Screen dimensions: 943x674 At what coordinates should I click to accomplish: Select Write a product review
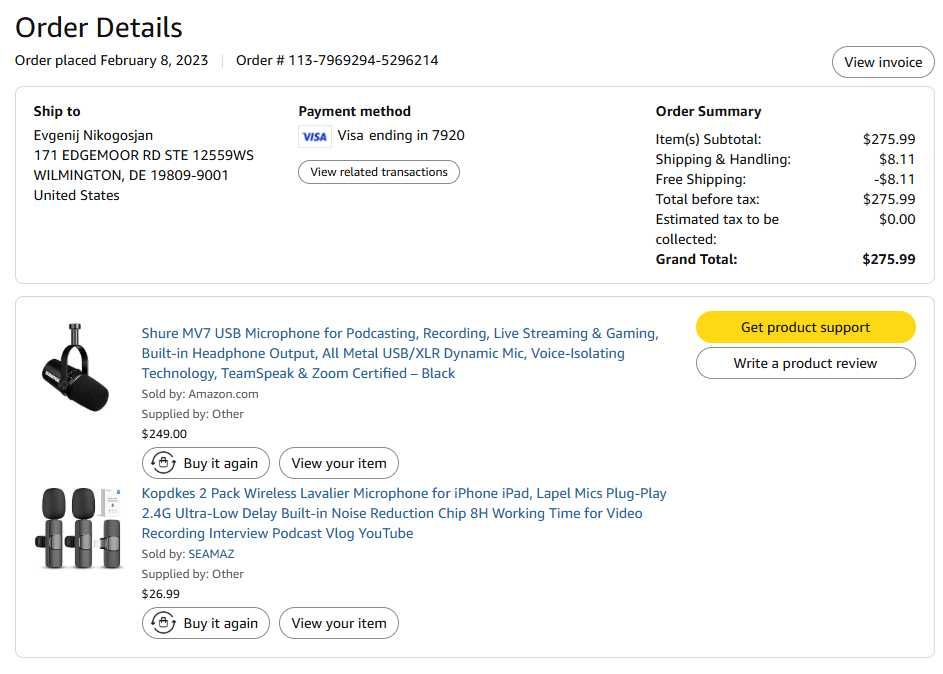coord(805,363)
